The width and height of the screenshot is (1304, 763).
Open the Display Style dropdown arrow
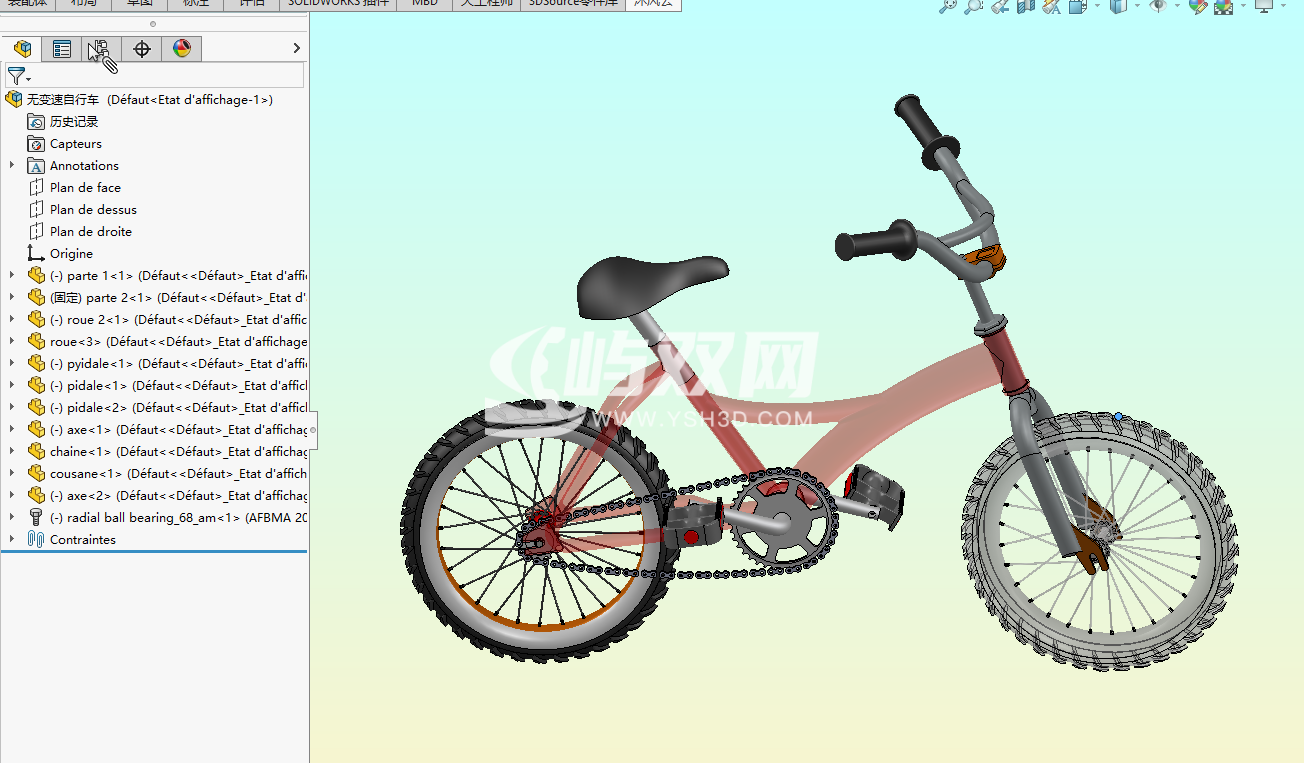pos(1137,6)
